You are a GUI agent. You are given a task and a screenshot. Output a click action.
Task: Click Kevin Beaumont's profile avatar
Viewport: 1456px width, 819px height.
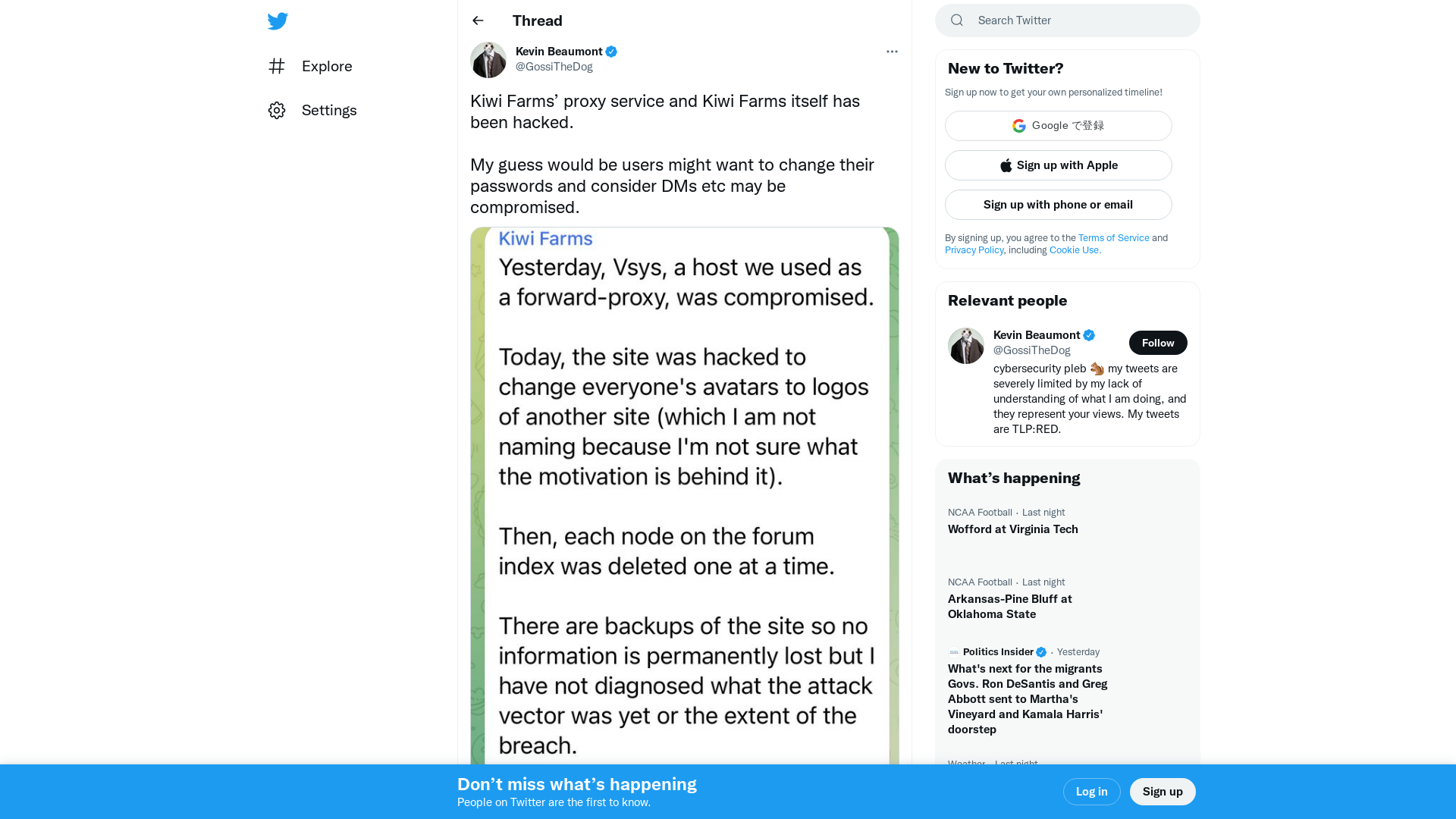(488, 59)
